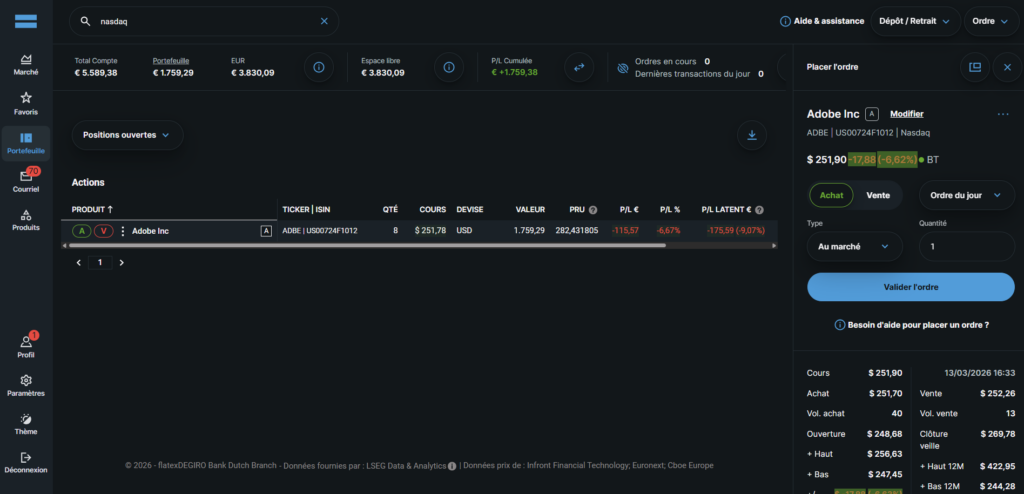Switch order side to Vente
The width and height of the screenshot is (1024, 494).
point(878,195)
